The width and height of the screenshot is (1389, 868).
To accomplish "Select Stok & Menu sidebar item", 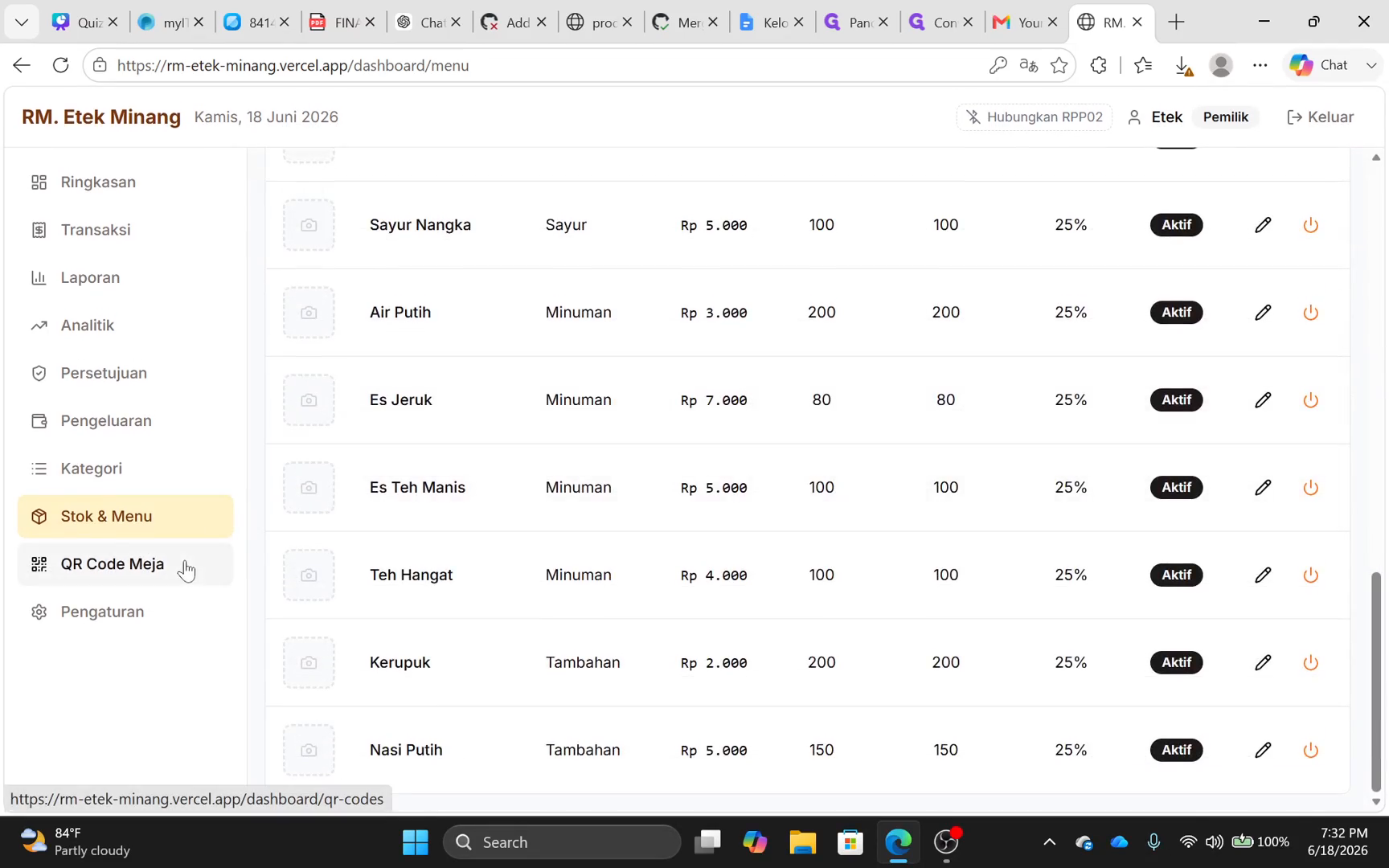I will [x=125, y=517].
